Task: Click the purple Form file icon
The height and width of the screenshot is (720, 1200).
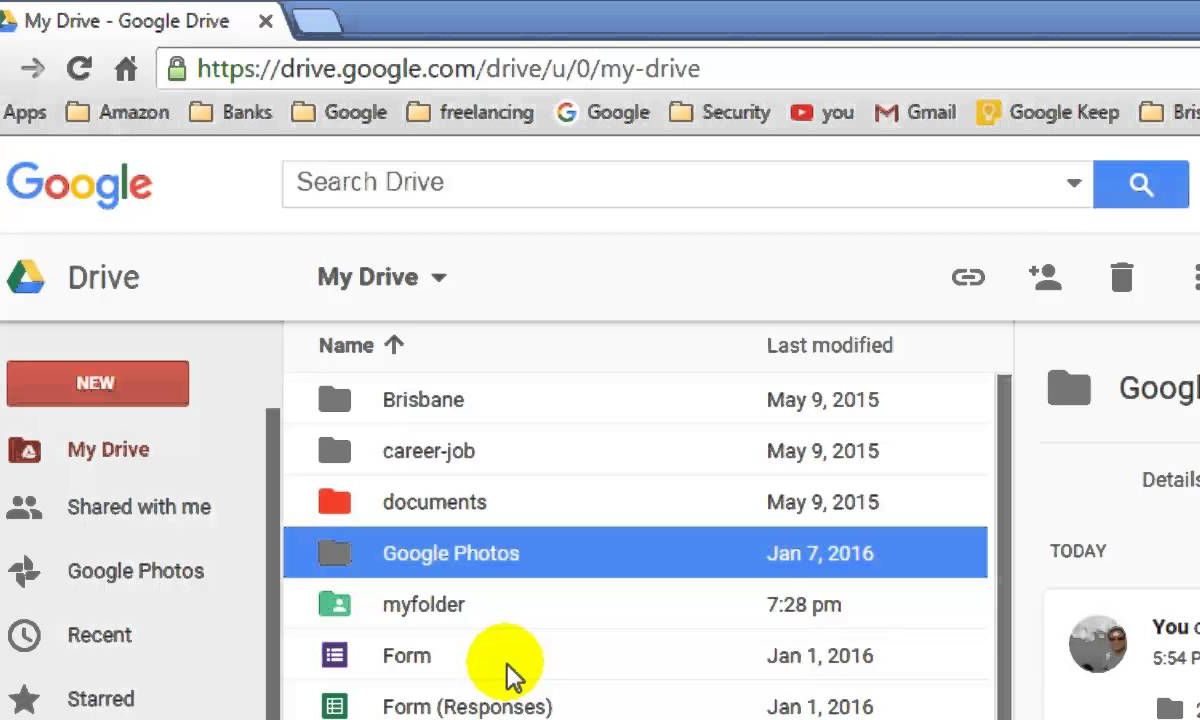Action: (x=335, y=656)
